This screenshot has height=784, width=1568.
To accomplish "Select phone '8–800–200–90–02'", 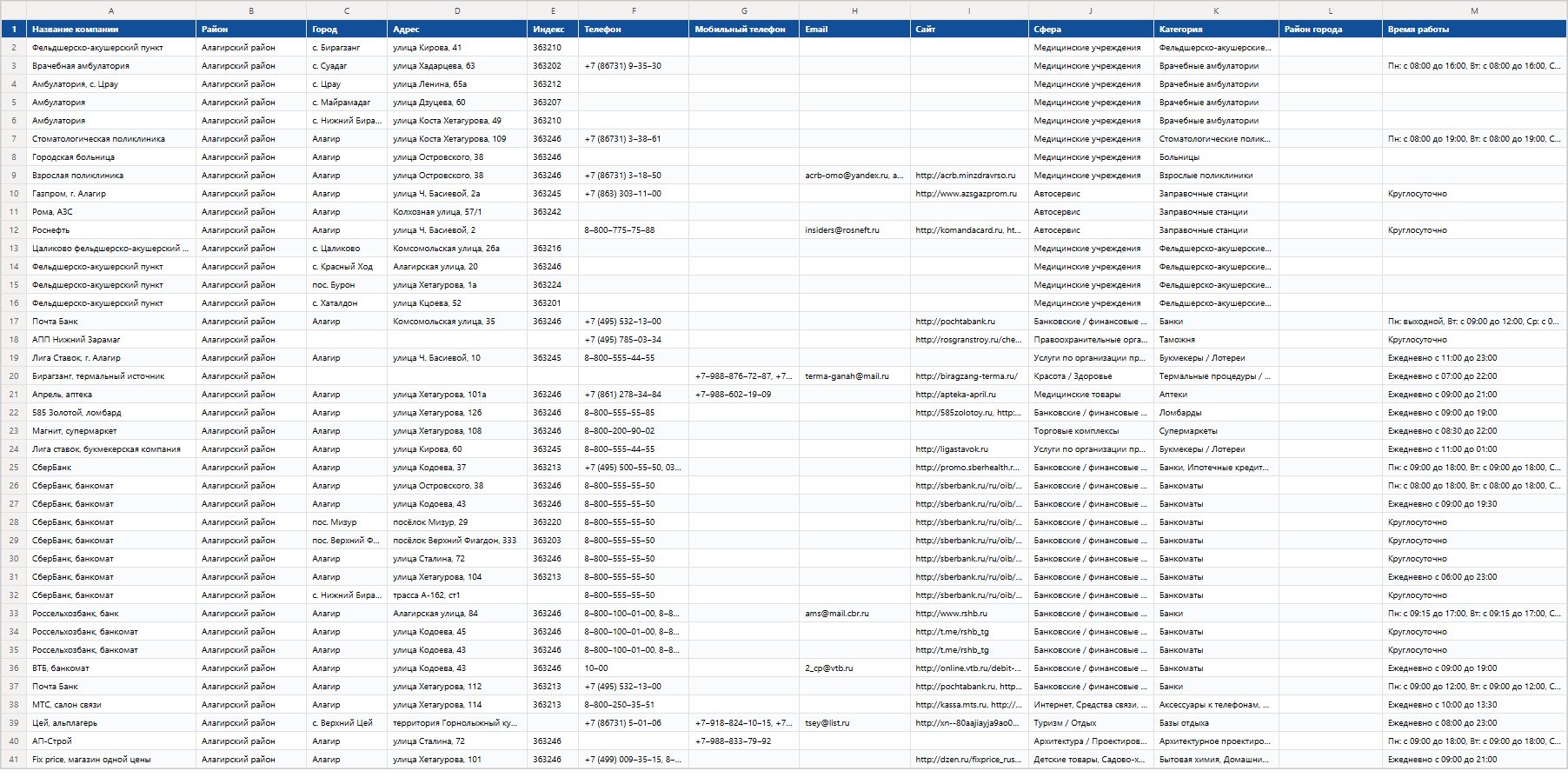I will [x=634, y=431].
